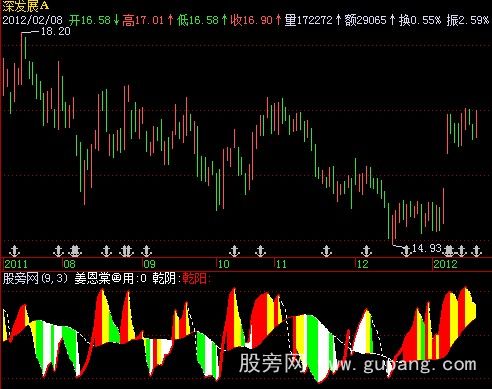Click the volume value 172272
The image size is (492, 389).
(x=314, y=20)
